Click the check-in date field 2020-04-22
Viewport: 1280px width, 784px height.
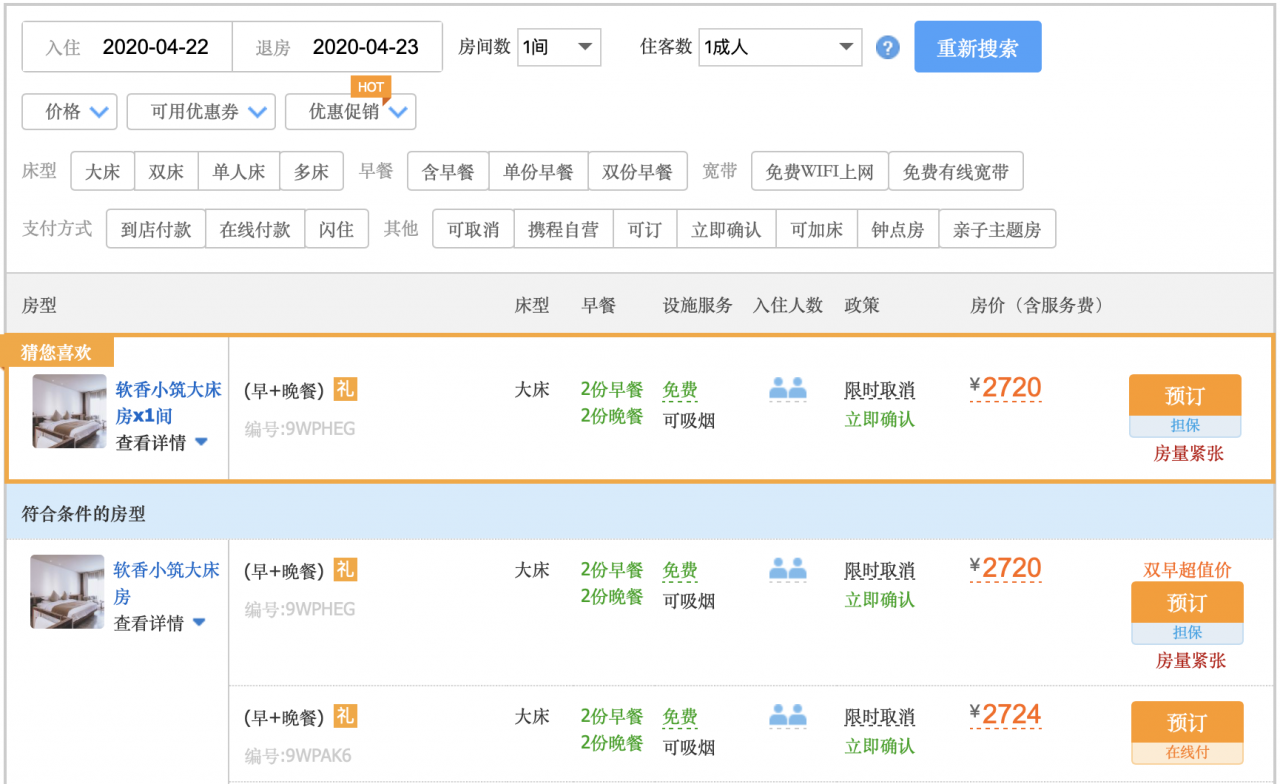(x=155, y=47)
